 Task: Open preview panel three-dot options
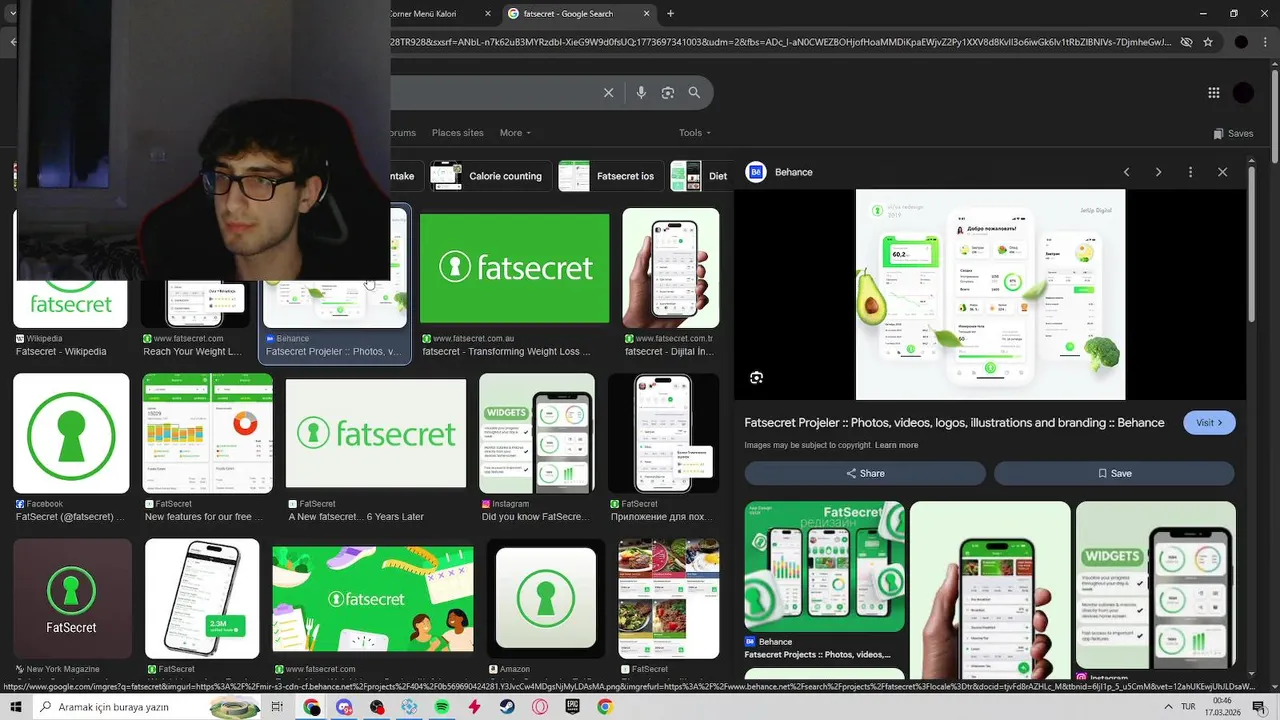pyautogui.click(x=1190, y=172)
